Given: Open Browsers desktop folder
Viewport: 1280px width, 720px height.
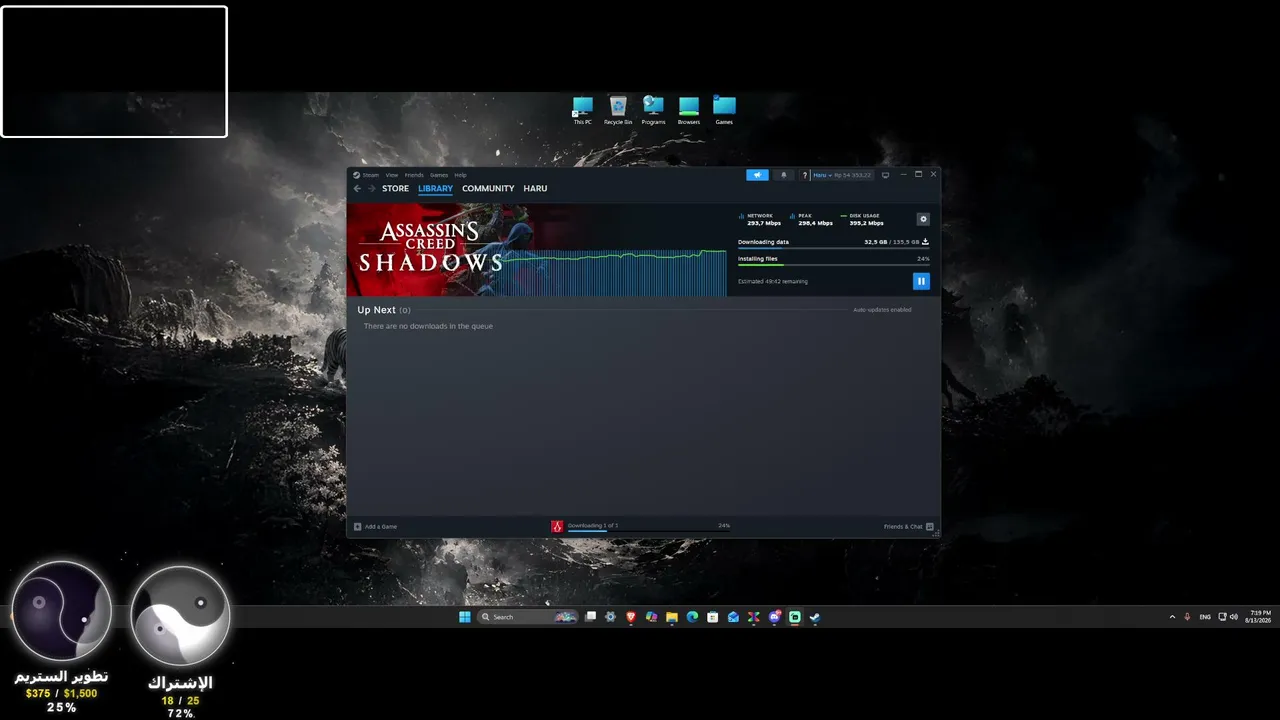Looking at the screenshot, I should point(689,110).
